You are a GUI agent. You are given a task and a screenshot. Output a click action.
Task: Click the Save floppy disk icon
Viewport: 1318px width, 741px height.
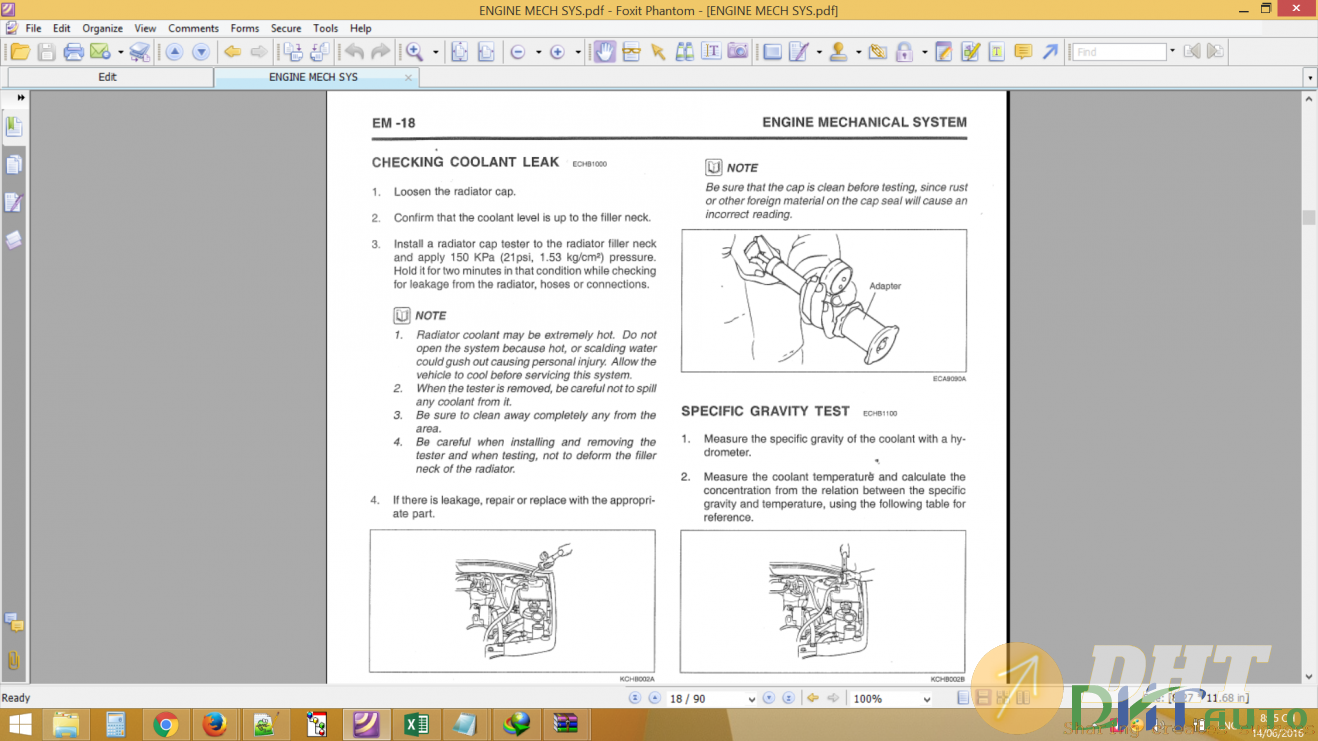46,52
